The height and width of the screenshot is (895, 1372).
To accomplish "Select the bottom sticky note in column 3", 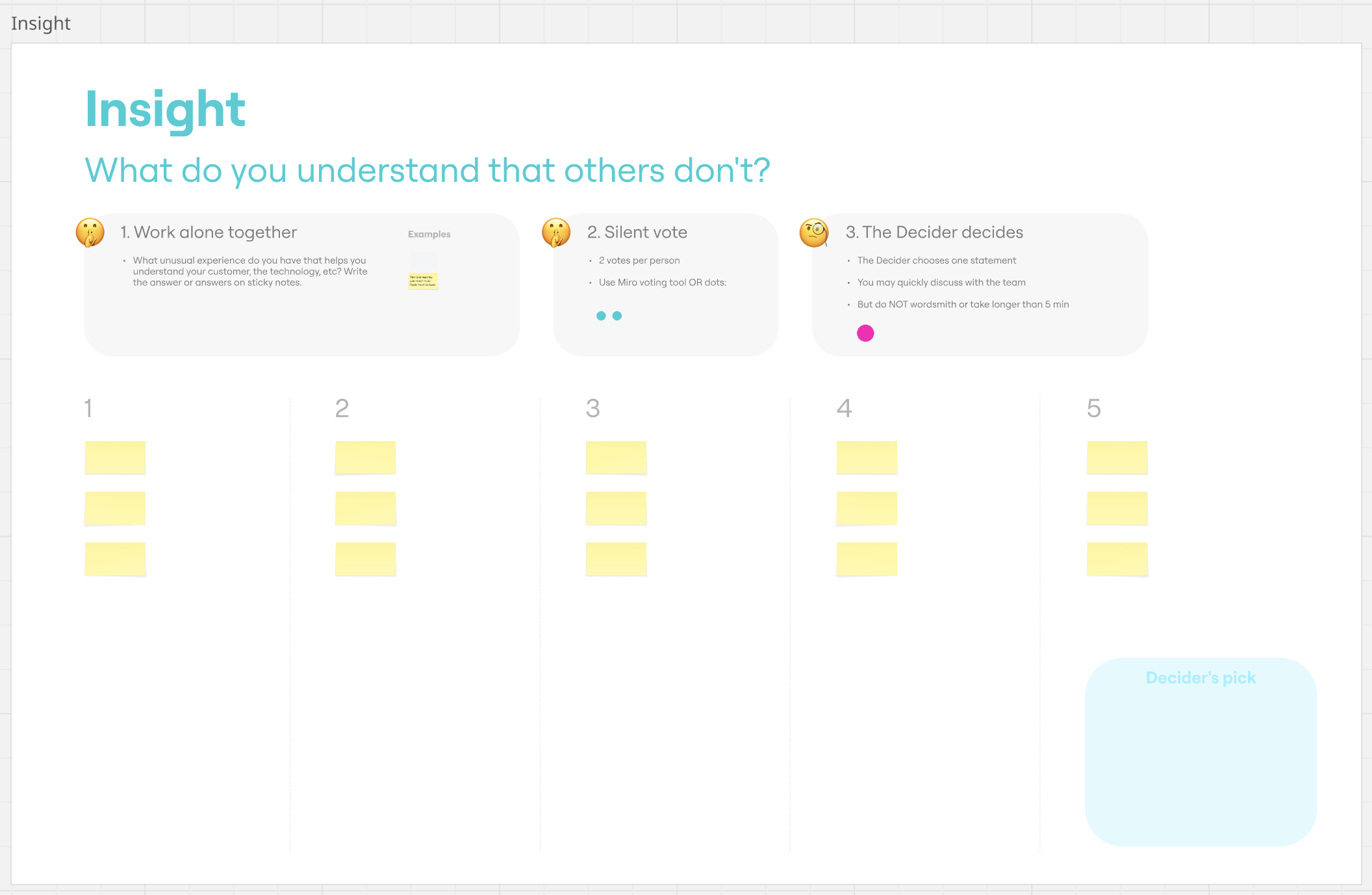I will click(616, 559).
